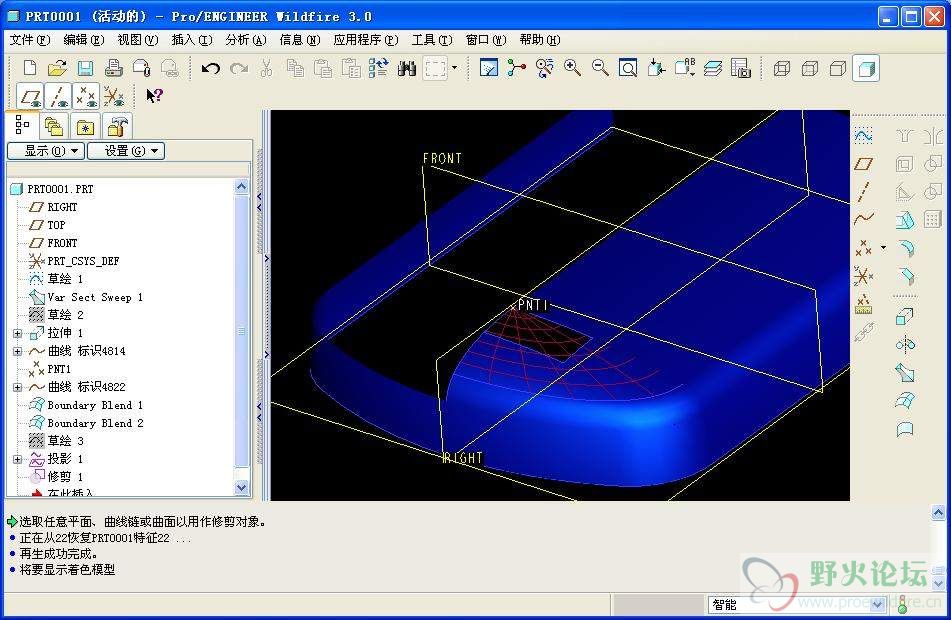Repaint the graphics window
Screen dimensions: 951x620
(489, 68)
